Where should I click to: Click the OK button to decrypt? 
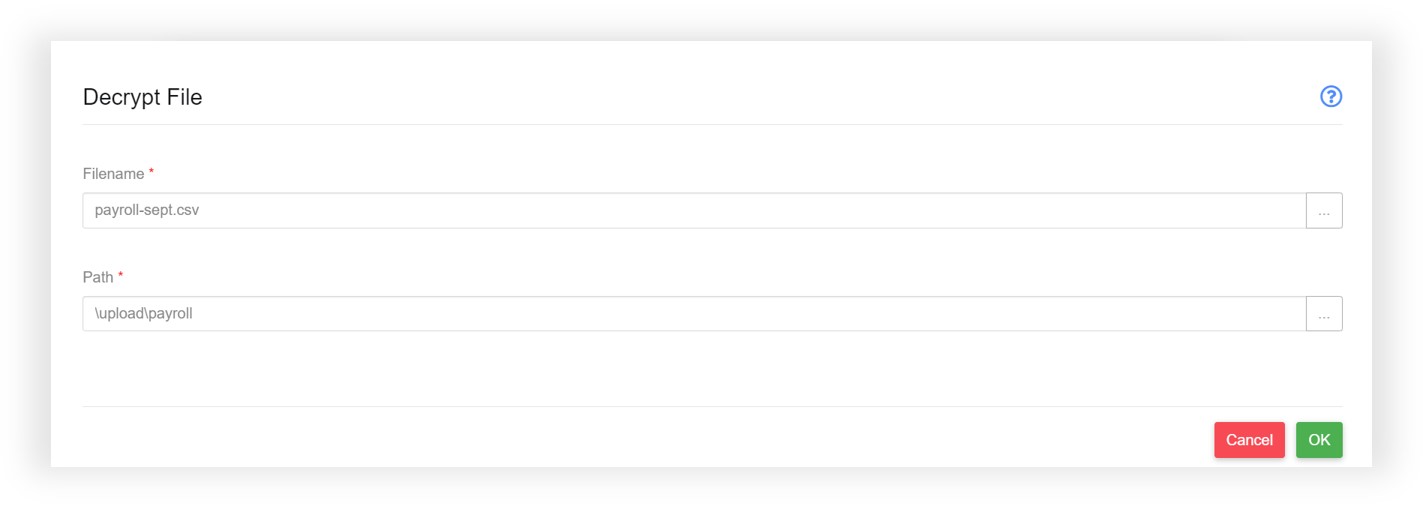1319,440
